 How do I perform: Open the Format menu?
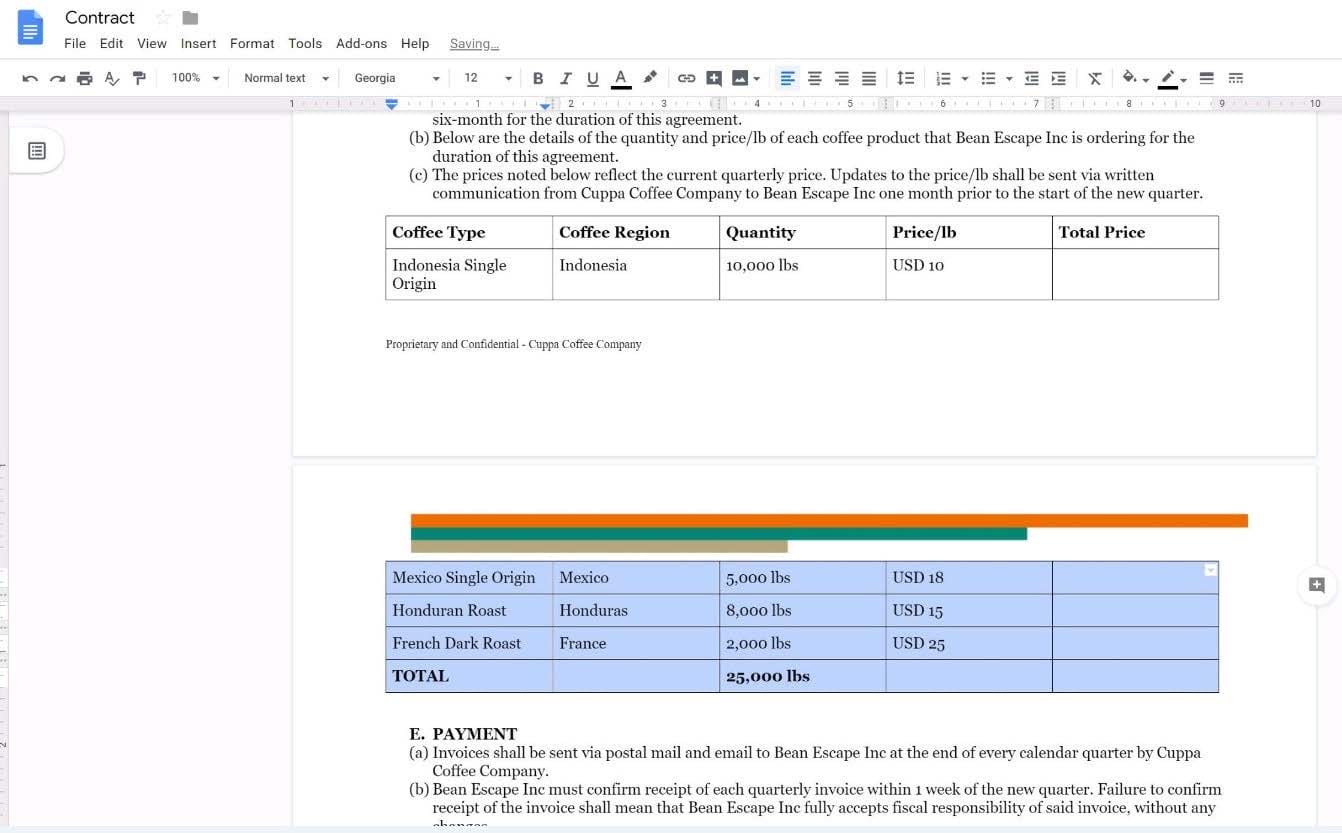(x=251, y=43)
